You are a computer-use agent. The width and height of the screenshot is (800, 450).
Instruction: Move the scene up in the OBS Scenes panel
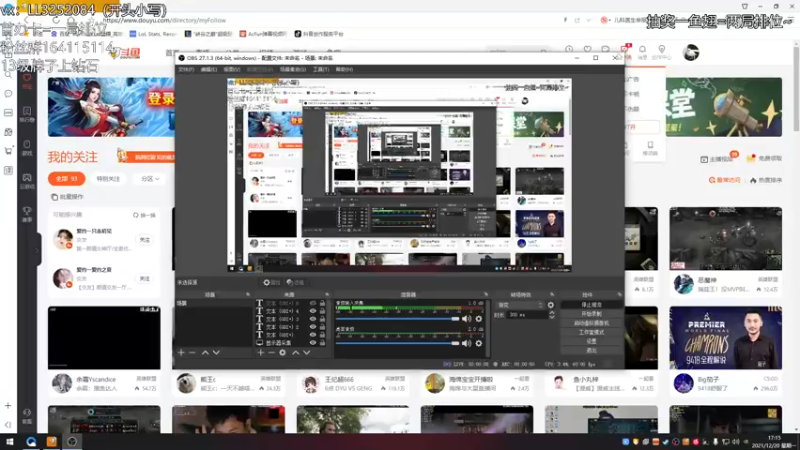tap(205, 353)
